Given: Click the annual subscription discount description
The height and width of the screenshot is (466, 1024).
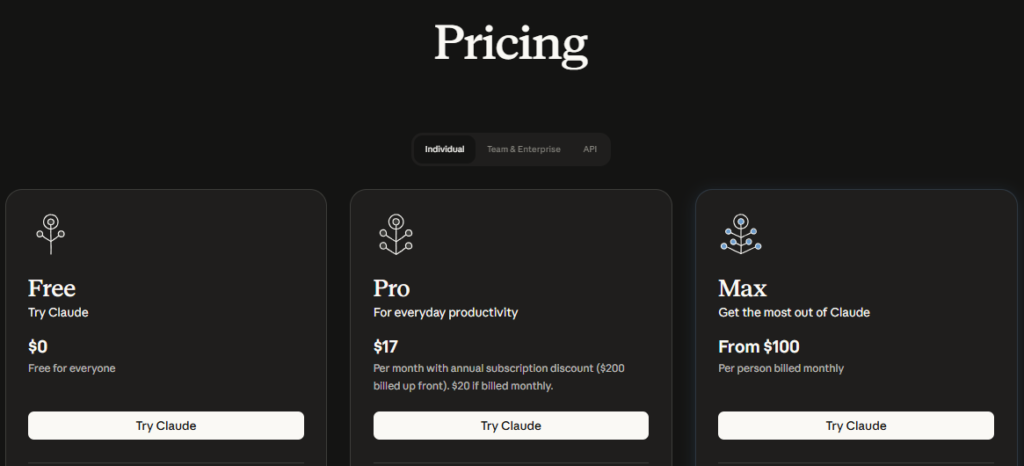Looking at the screenshot, I should (x=498, y=377).
